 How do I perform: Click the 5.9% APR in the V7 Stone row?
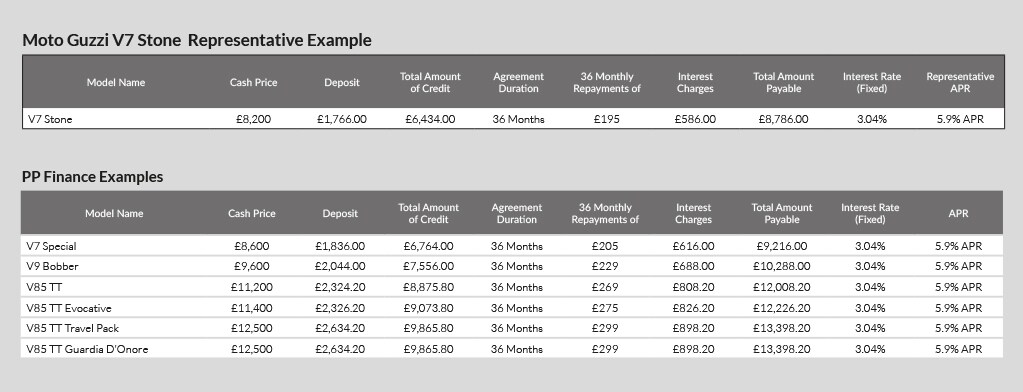tap(960, 119)
